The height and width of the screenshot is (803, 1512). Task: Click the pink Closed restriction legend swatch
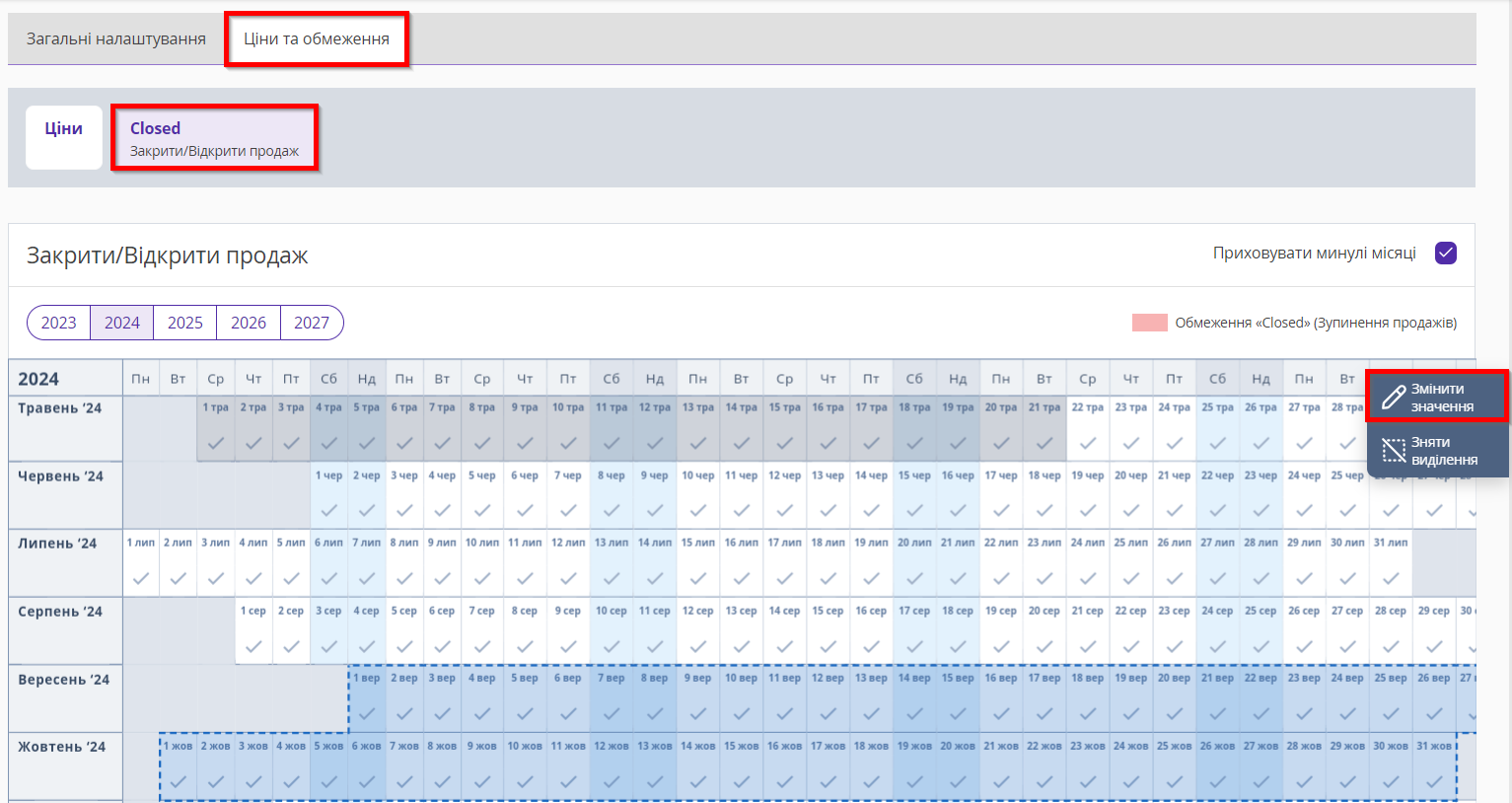(x=1150, y=323)
